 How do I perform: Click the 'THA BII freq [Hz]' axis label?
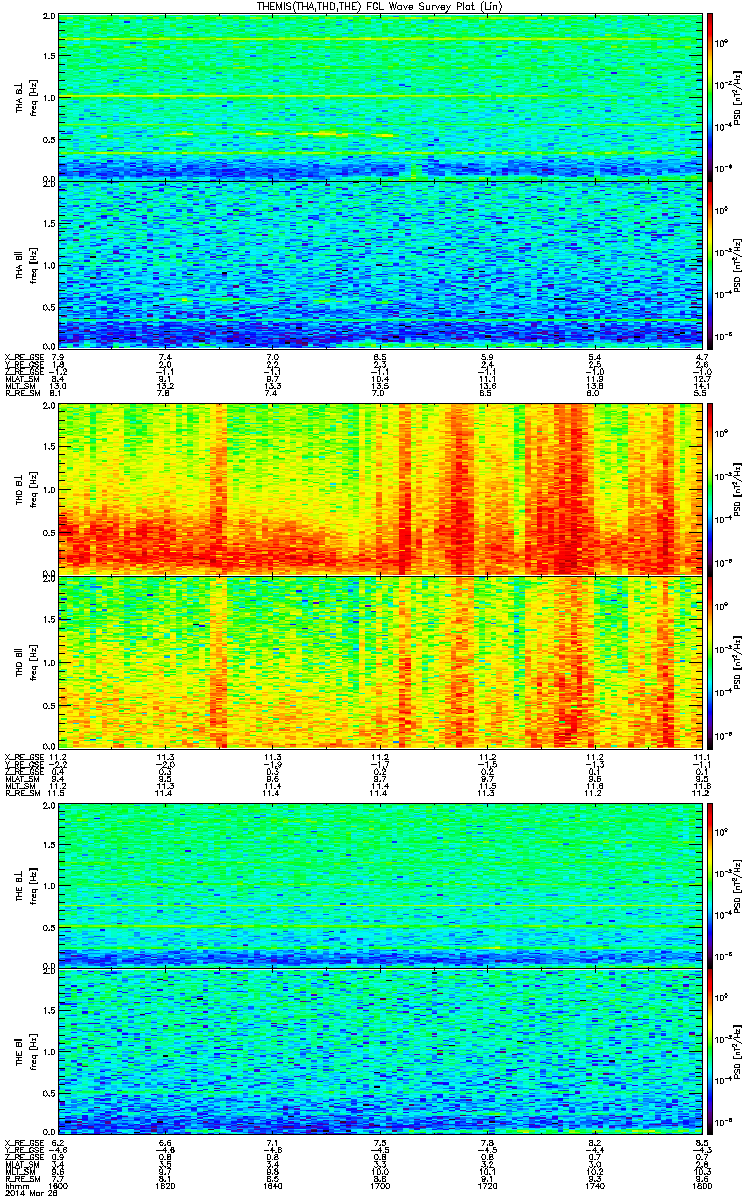(24, 264)
